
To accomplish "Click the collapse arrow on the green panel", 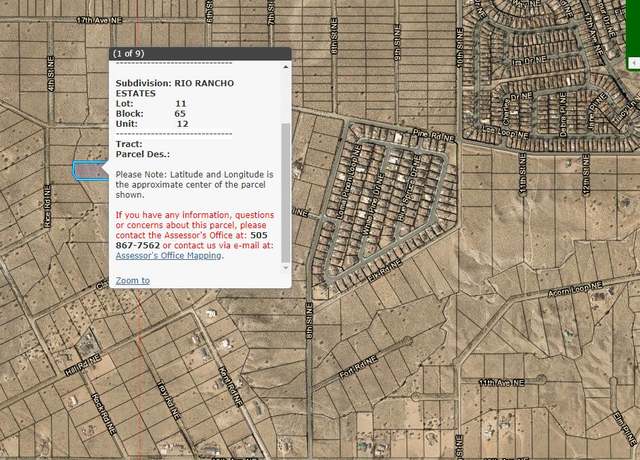I will [634, 63].
